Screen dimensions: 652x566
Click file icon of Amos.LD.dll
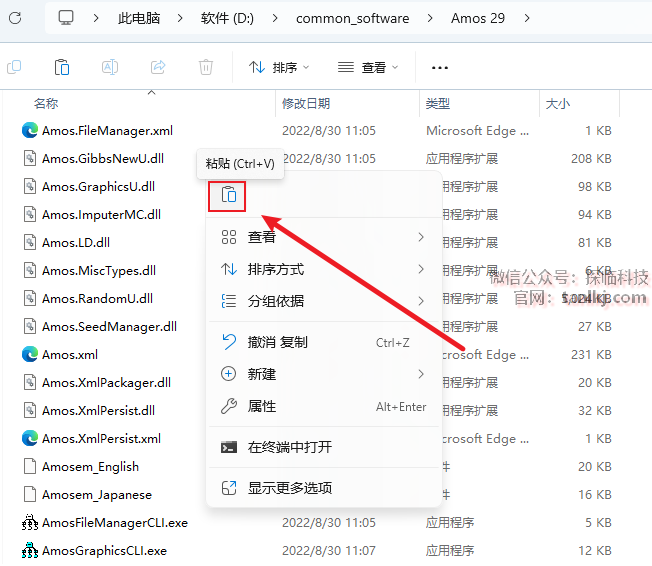point(30,242)
